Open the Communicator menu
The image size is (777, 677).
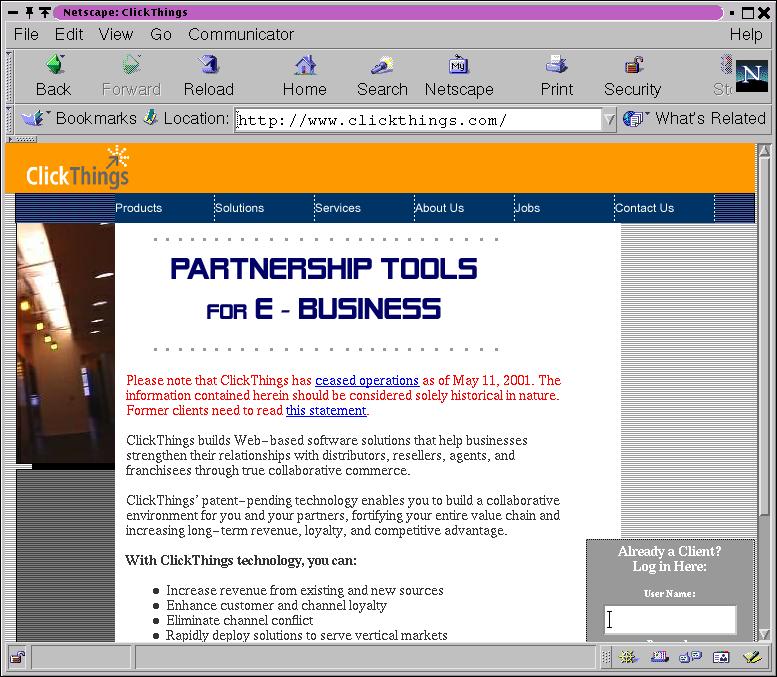coord(241,34)
